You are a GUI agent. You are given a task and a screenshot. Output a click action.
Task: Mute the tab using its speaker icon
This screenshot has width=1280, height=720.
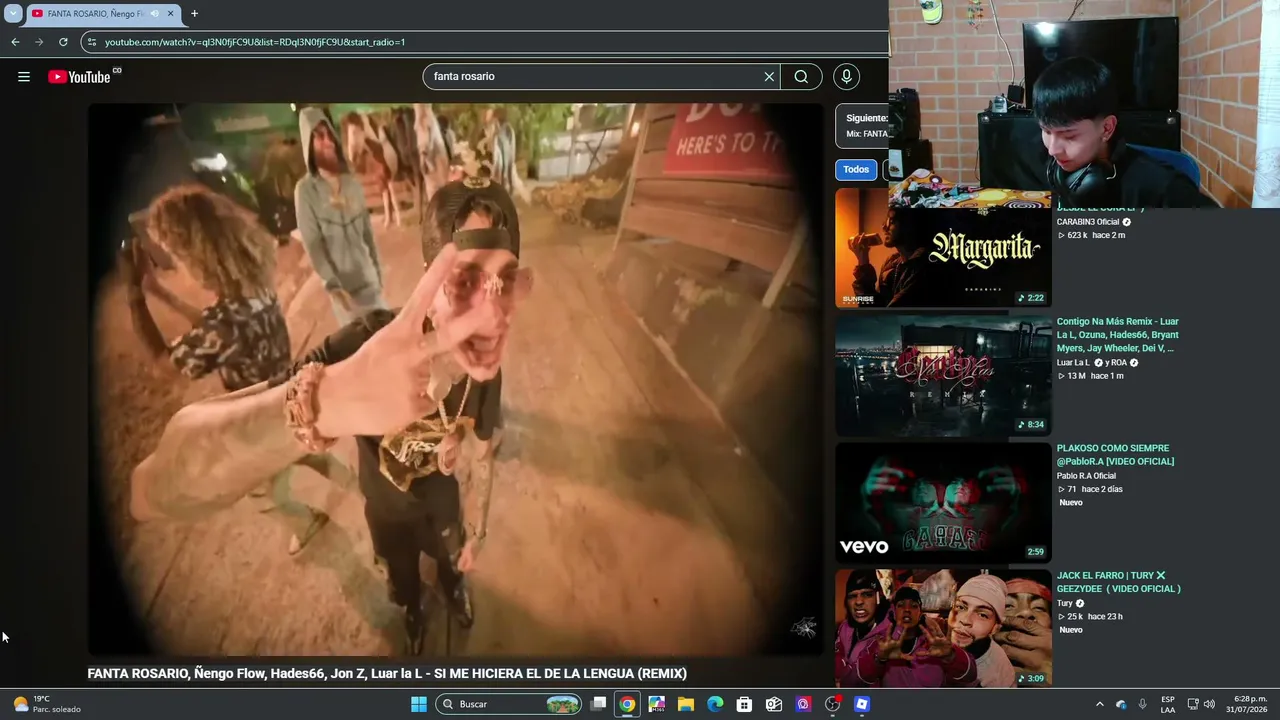(x=154, y=14)
